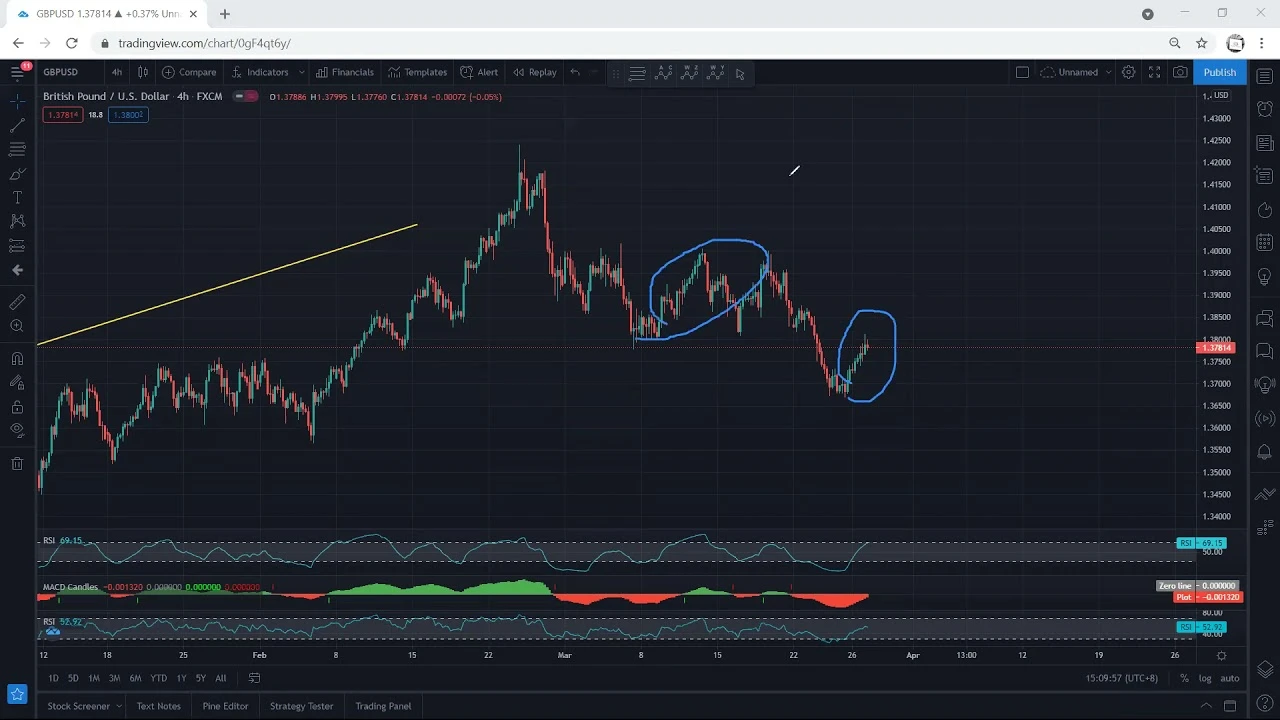1280x720 pixels.
Task: Open chart settings gear in top bar
Action: coord(1128,72)
